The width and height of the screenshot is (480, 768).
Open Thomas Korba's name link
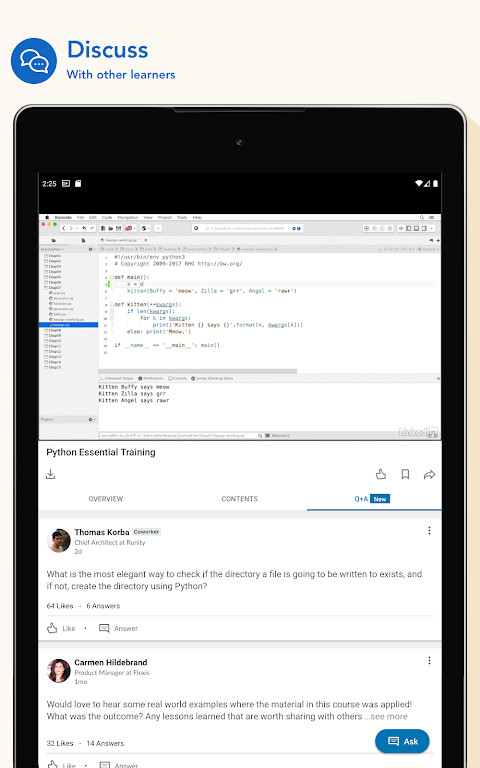pyautogui.click(x=102, y=532)
